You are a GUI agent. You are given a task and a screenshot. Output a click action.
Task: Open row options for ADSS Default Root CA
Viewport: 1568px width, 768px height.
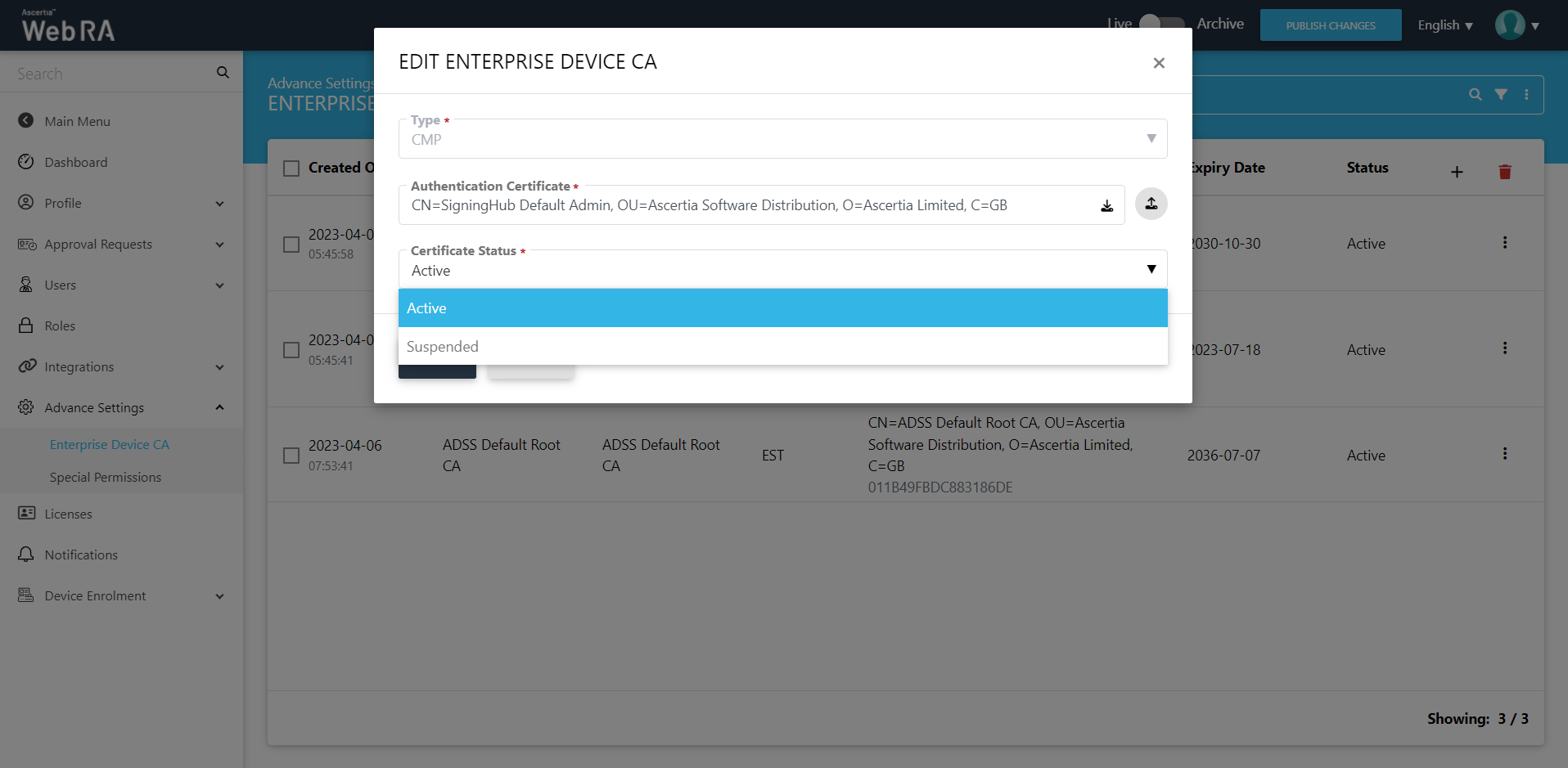point(1504,454)
